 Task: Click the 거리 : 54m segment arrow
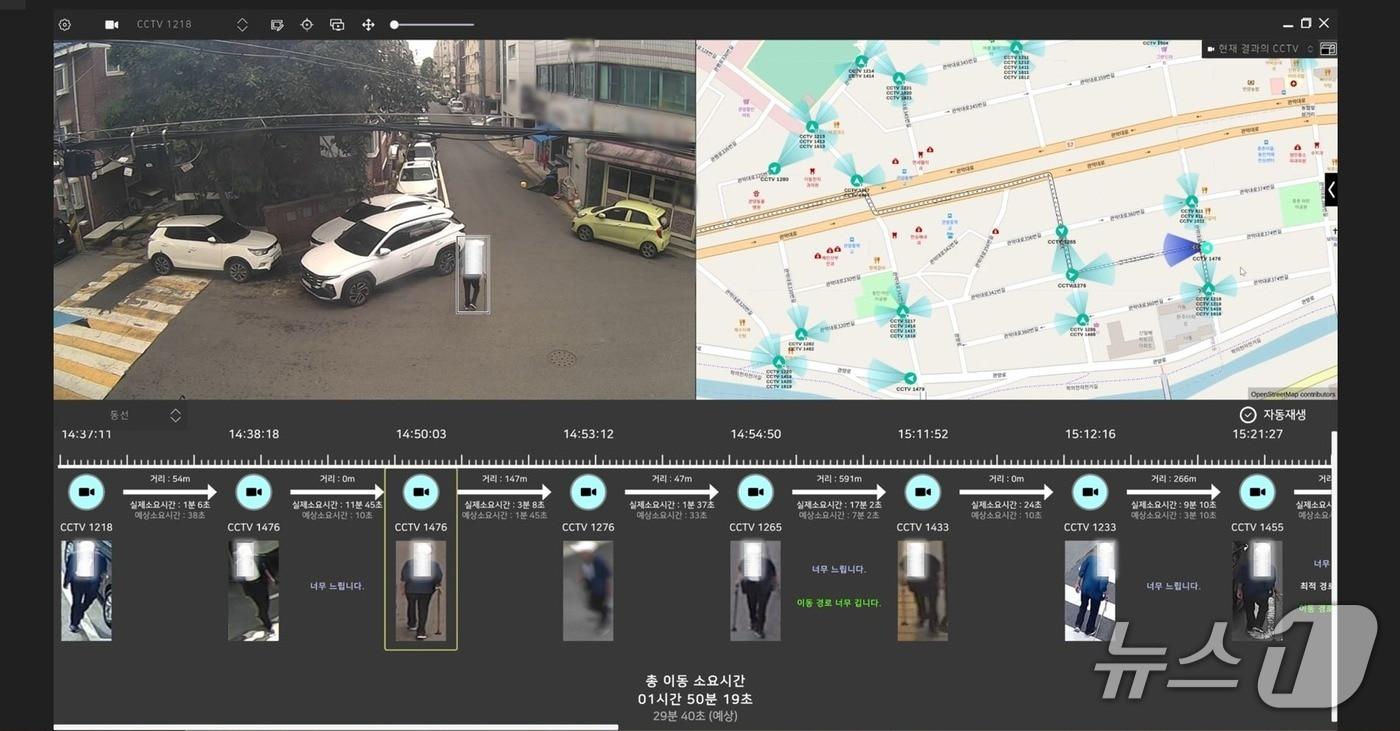tap(170, 492)
